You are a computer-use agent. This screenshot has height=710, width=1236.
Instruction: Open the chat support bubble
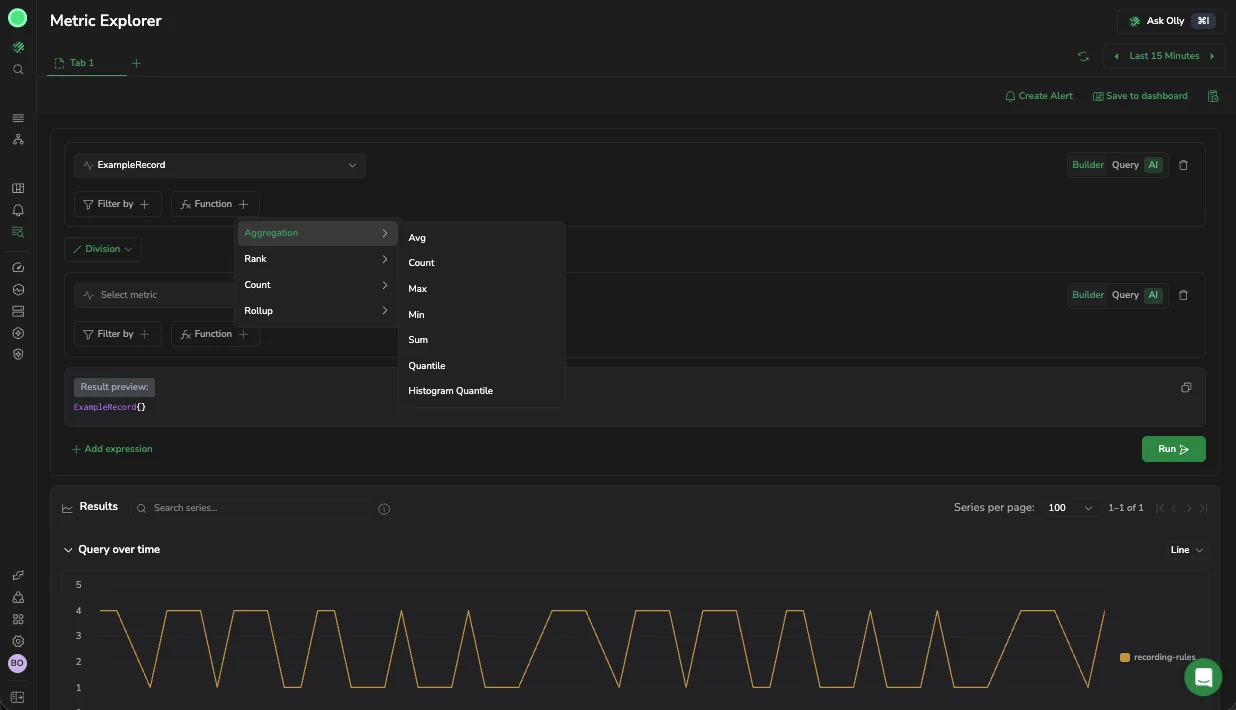tap(1203, 677)
